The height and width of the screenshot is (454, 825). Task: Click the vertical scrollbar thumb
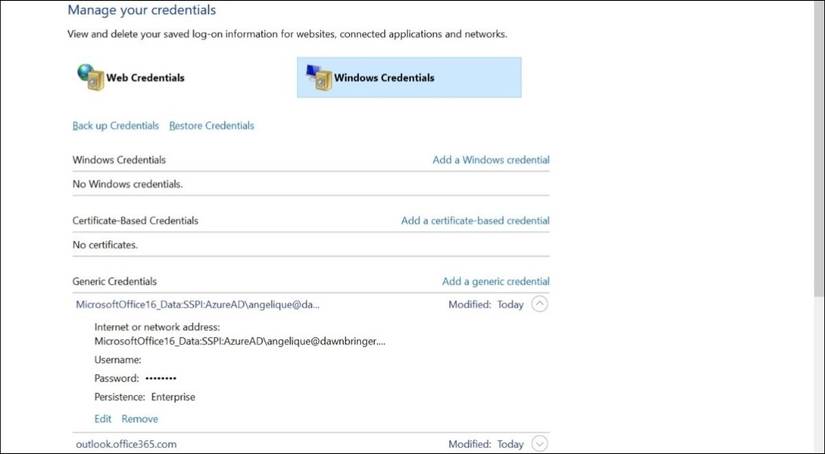click(x=819, y=149)
